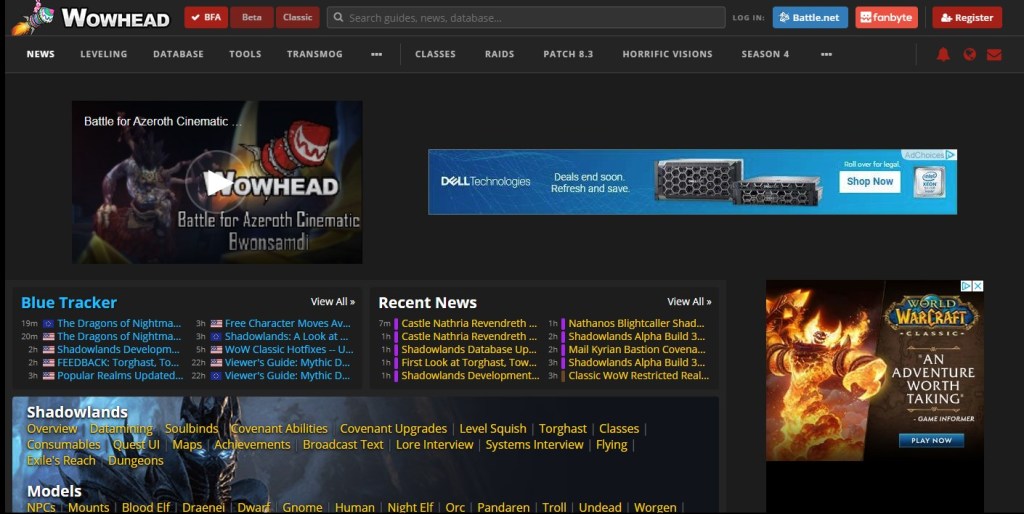Screen dimensions: 1024x514
Task: Open the notifications bell icon
Action: click(943, 54)
